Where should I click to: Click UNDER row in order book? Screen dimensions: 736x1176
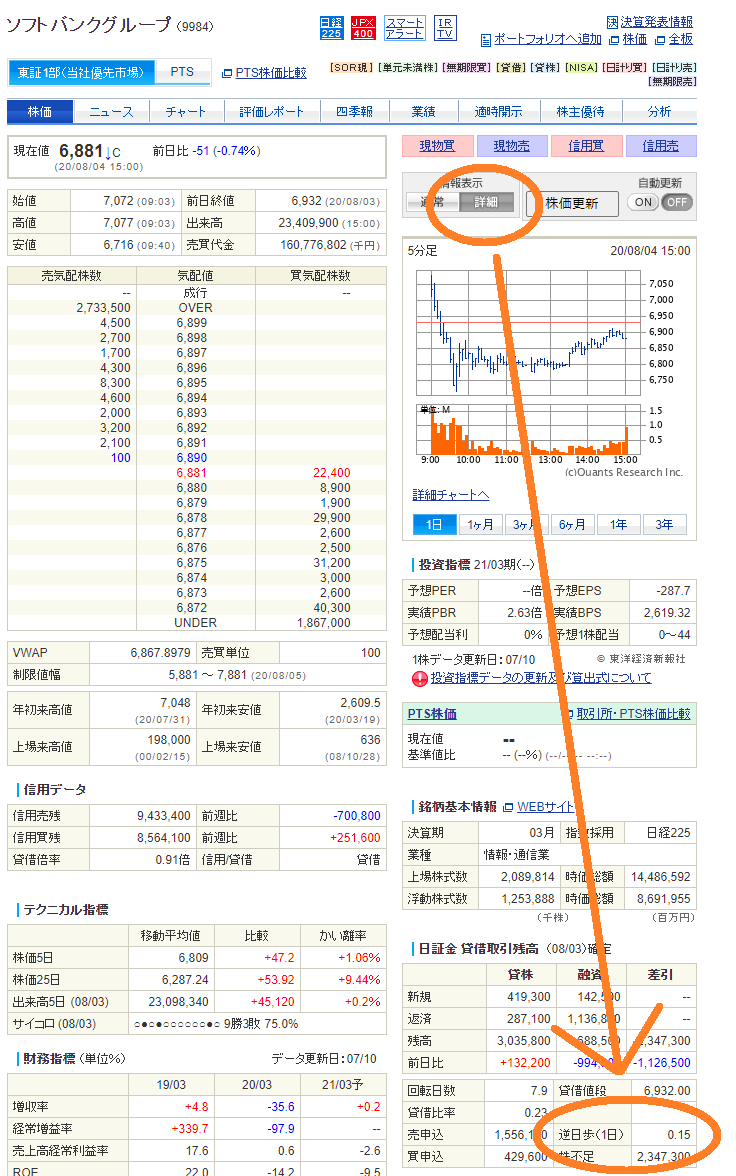point(197,623)
